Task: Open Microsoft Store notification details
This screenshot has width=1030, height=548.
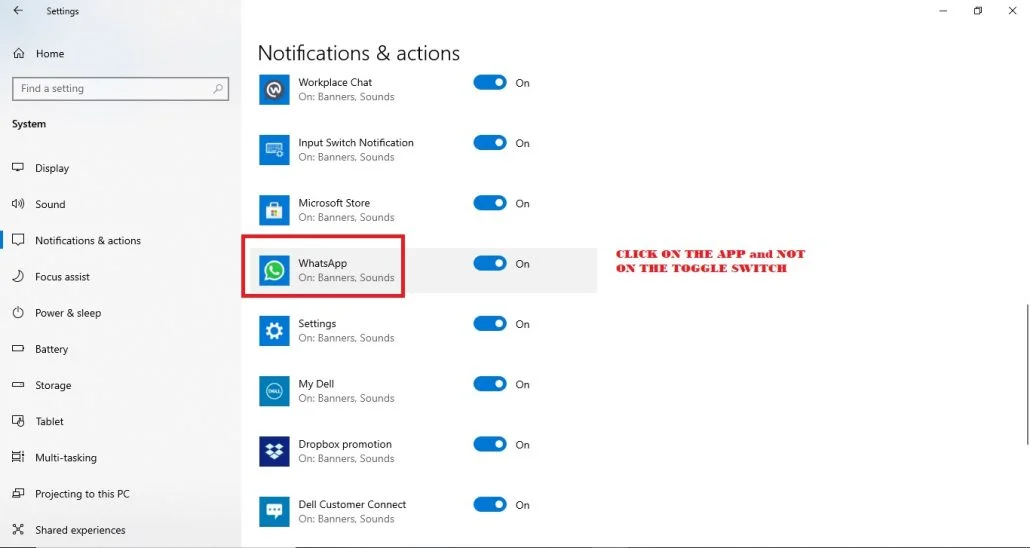Action: coord(334,203)
